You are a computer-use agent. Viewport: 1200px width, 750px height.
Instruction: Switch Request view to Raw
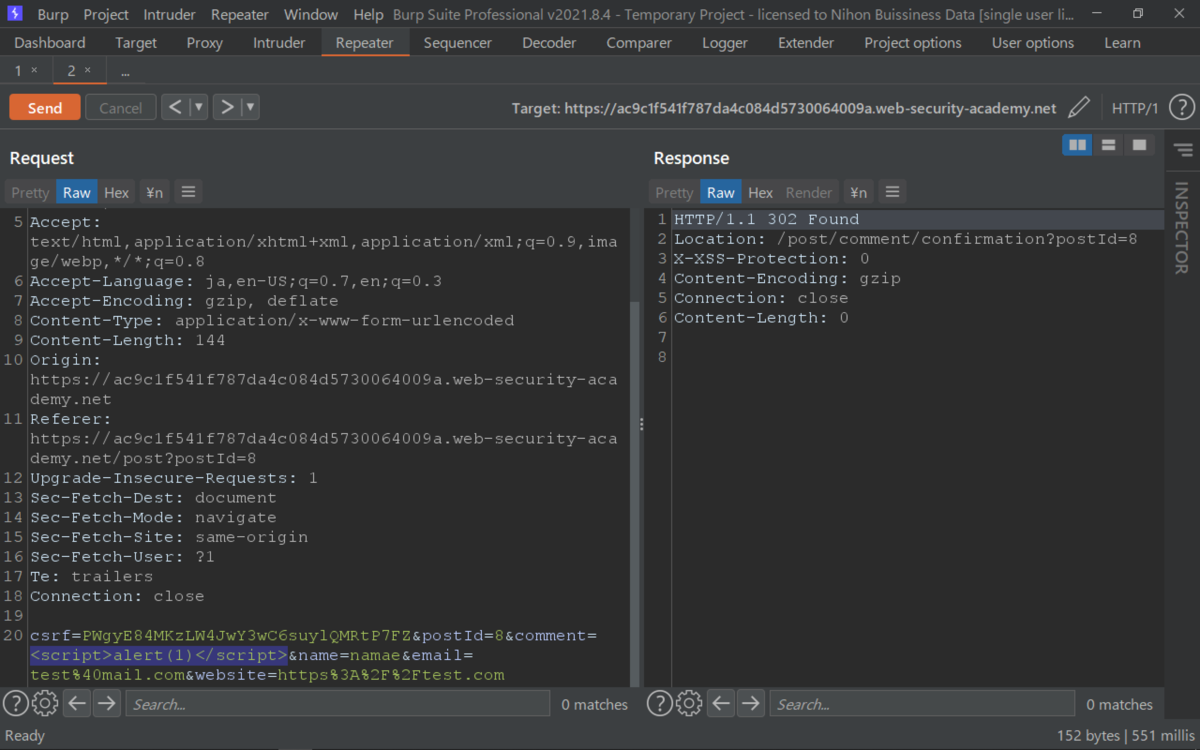(77, 192)
